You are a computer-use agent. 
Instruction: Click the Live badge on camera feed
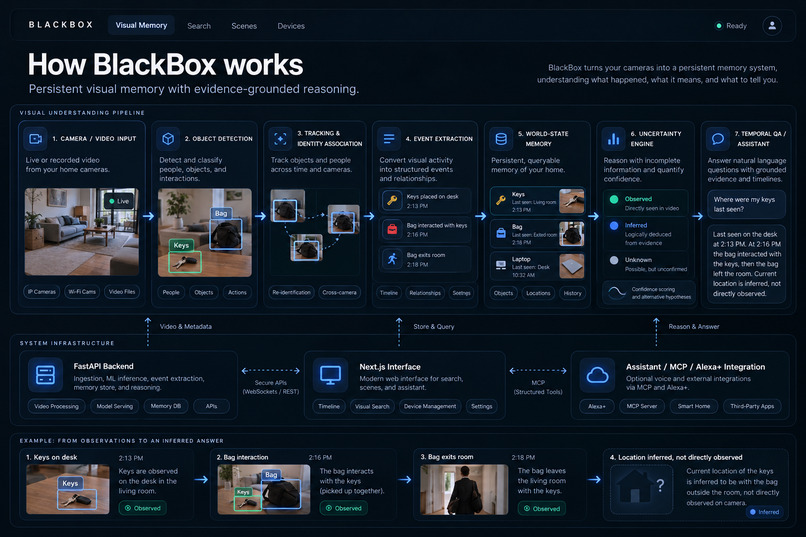coord(119,201)
